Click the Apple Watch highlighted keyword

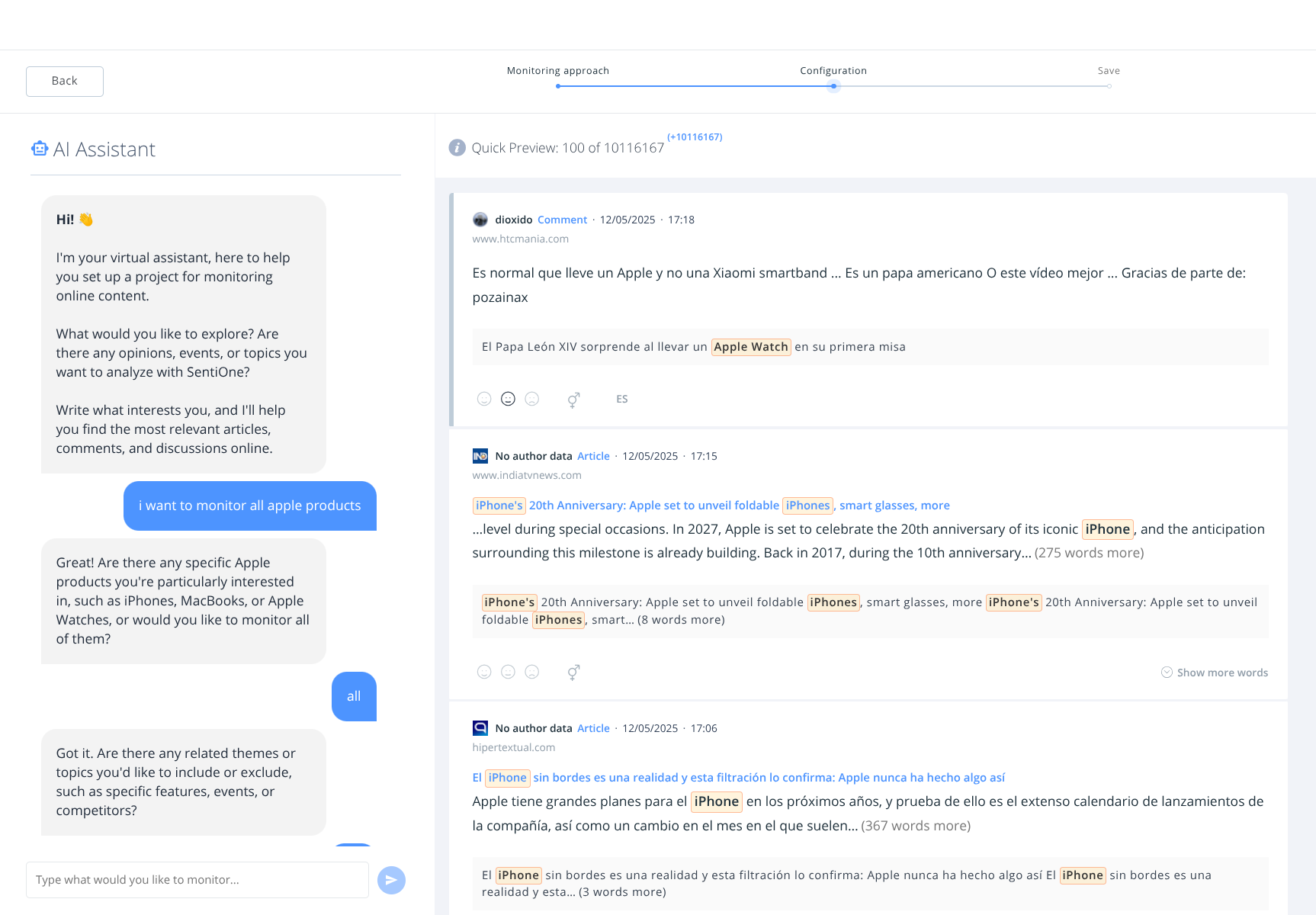coord(751,347)
